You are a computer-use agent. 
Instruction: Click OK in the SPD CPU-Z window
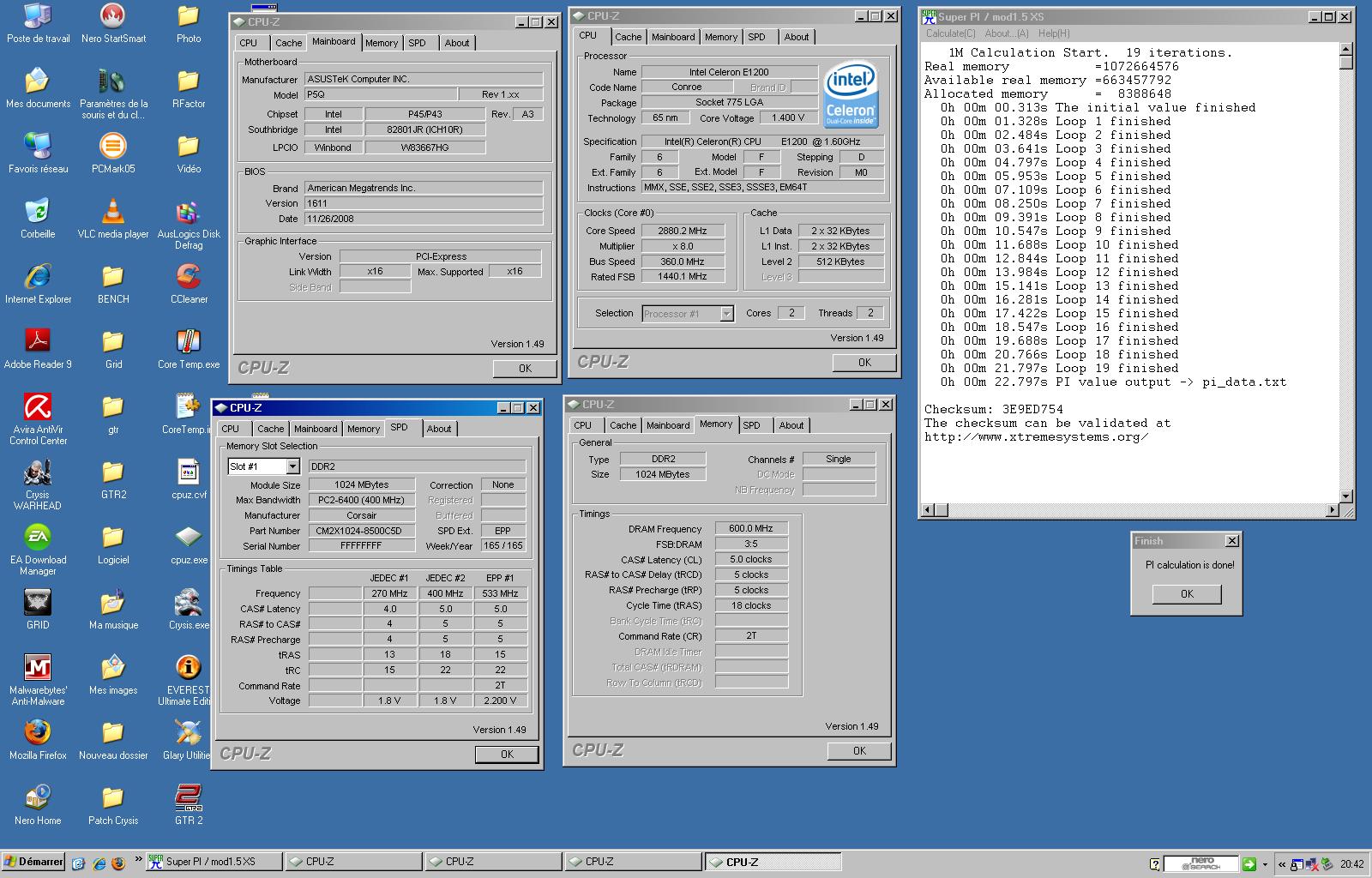(507, 754)
